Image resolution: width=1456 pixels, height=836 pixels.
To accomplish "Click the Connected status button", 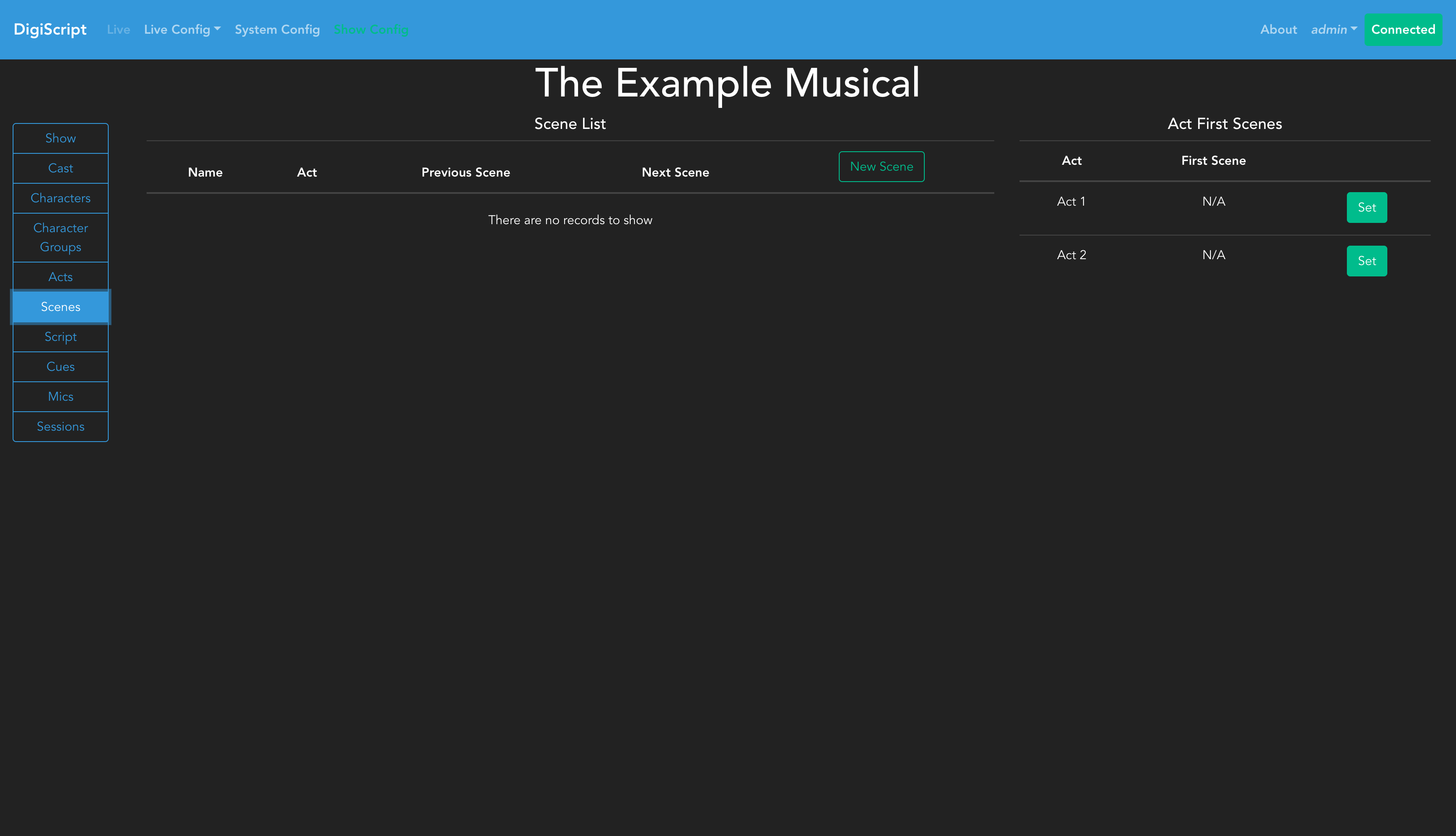I will (1402, 29).
